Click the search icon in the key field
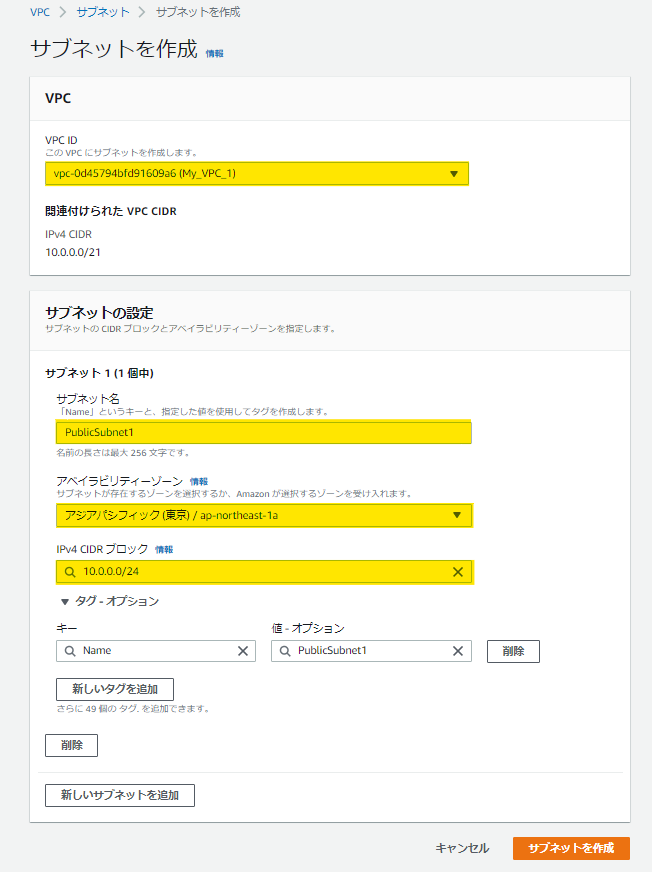The image size is (652, 872). 71,651
